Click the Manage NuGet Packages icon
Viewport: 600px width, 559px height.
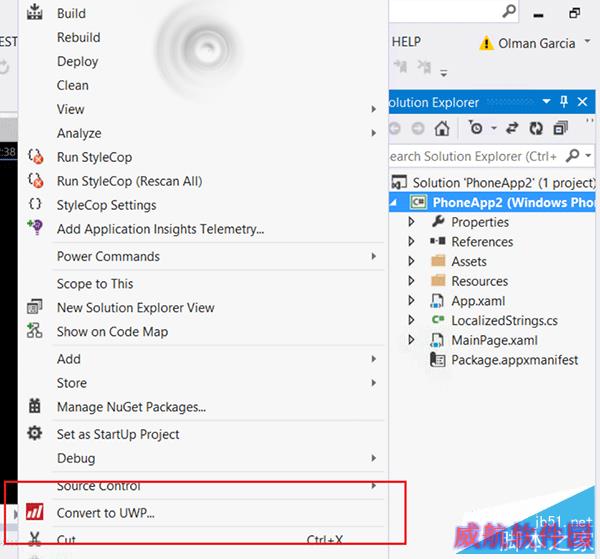tap(35, 406)
